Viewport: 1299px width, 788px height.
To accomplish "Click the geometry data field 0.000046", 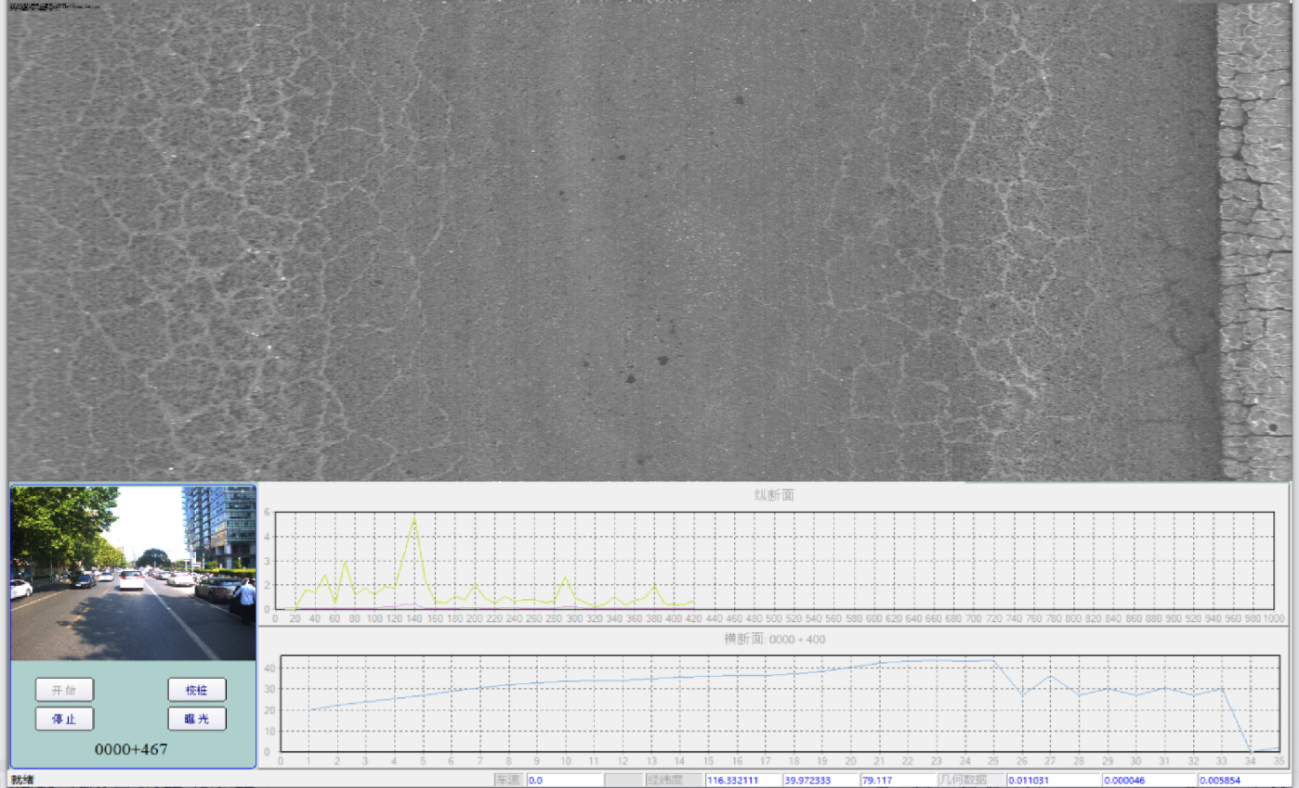I will click(x=1148, y=780).
